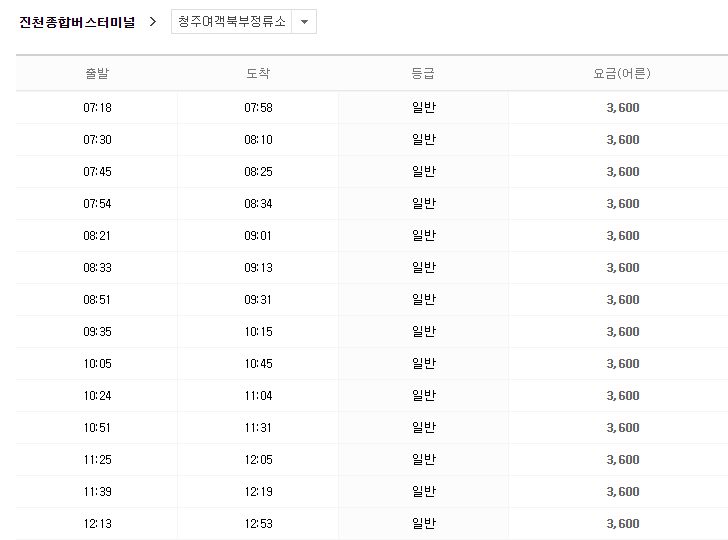The width and height of the screenshot is (728, 540).
Task: Click 일반 grade in the 08:51 row
Action: [423, 300]
